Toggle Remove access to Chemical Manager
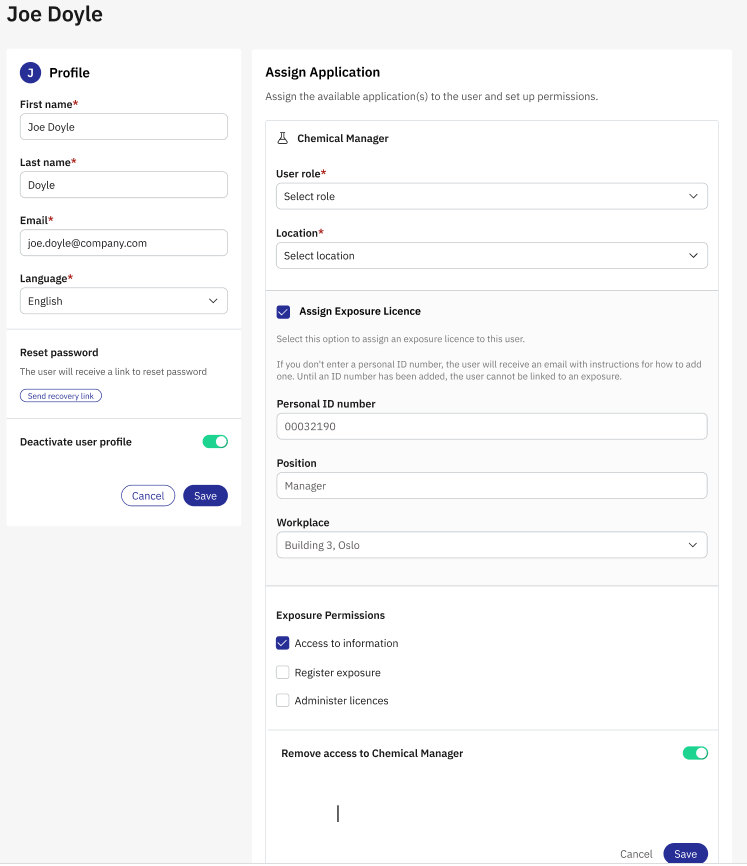The image size is (747, 866). [695, 753]
